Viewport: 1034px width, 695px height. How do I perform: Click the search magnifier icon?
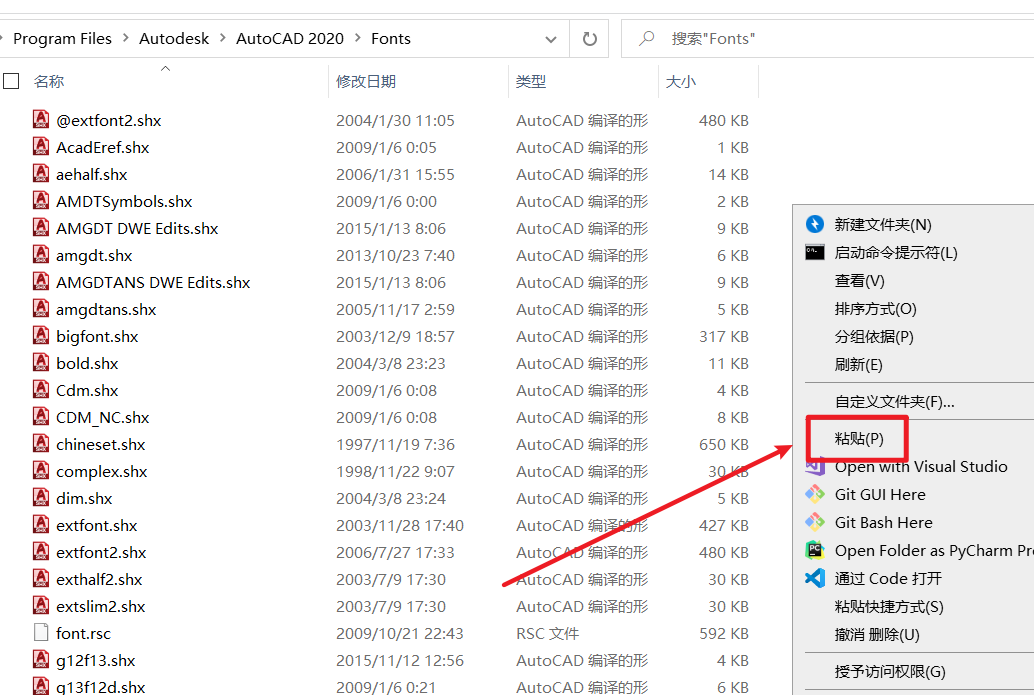(x=647, y=38)
